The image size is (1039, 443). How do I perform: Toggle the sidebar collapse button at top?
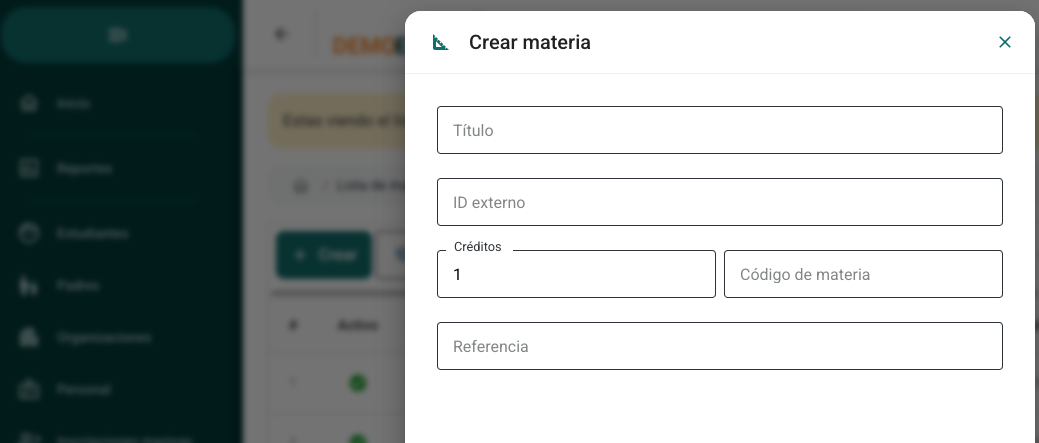118,35
